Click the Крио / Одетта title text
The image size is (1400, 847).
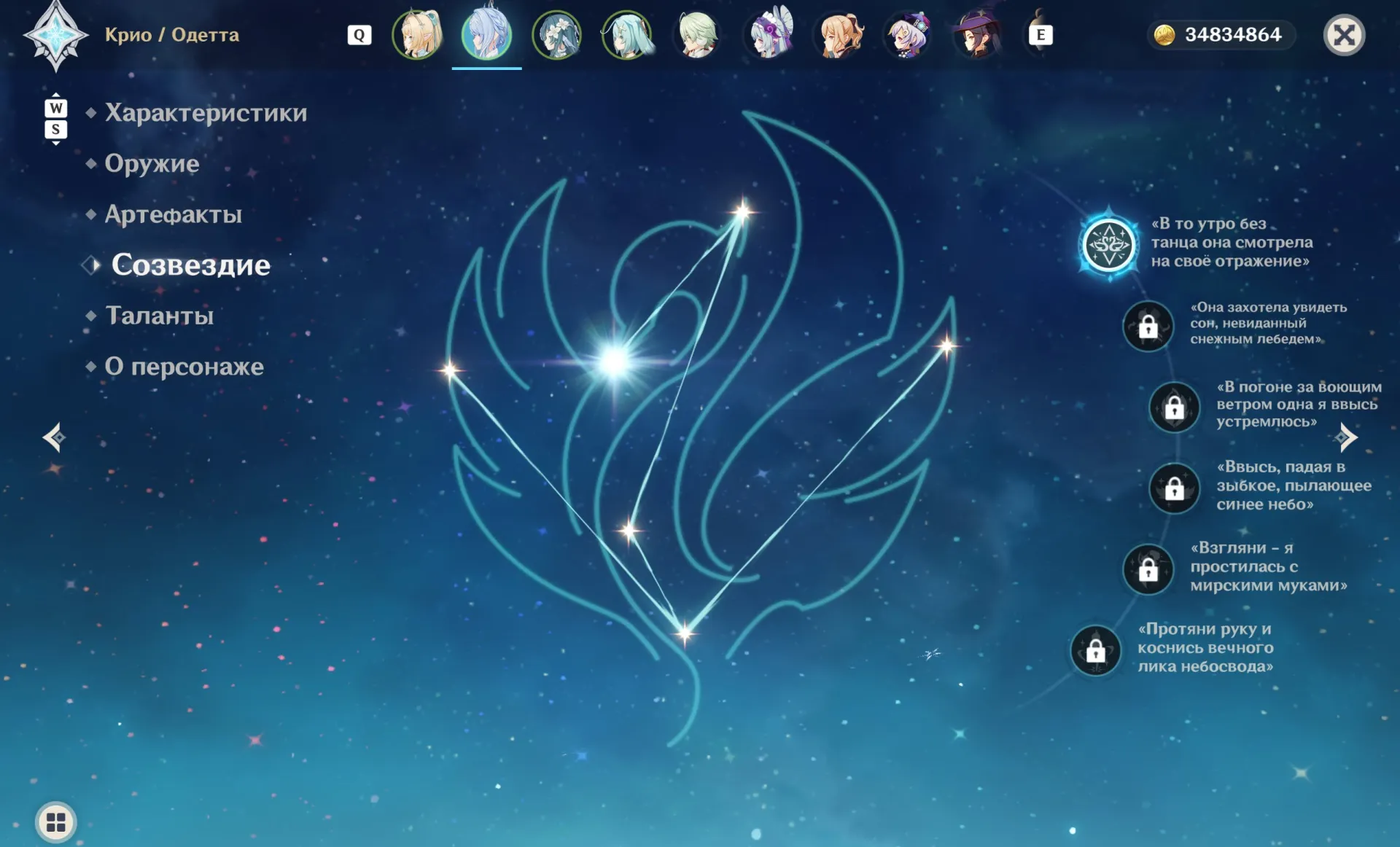172,34
